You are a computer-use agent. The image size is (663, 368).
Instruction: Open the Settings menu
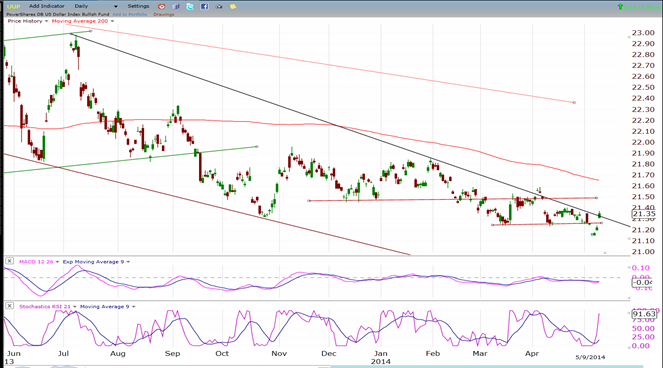pos(138,6)
